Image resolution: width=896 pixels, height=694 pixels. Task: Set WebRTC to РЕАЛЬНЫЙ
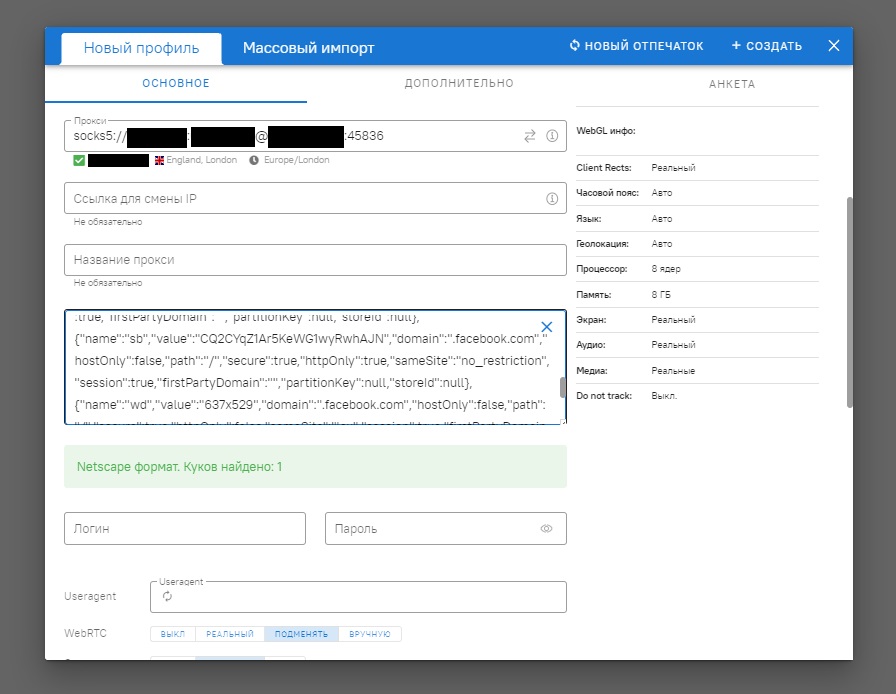pyautogui.click(x=230, y=634)
